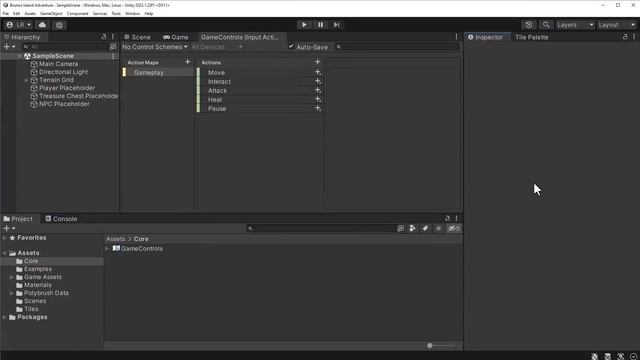The height and width of the screenshot is (360, 640).
Task: Open Project panel options menu
Action: [x=456, y=218]
